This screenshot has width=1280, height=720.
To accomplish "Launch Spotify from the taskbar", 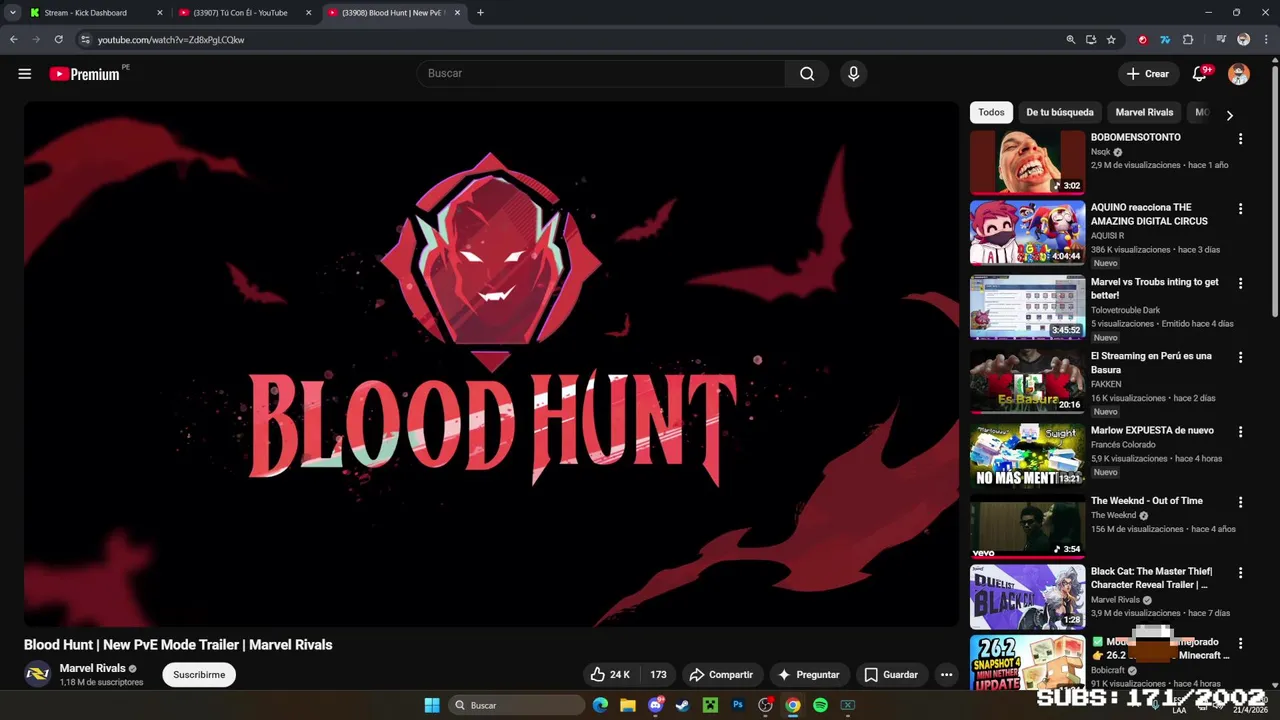I will (820, 705).
